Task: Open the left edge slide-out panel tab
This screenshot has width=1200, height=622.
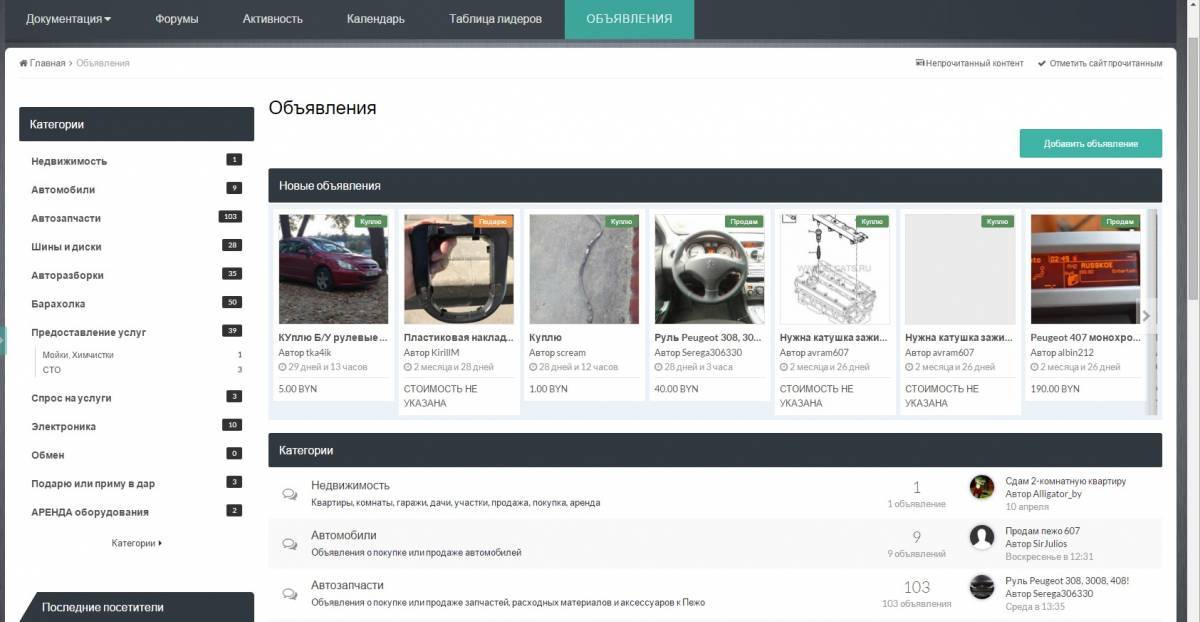Action: (3, 340)
